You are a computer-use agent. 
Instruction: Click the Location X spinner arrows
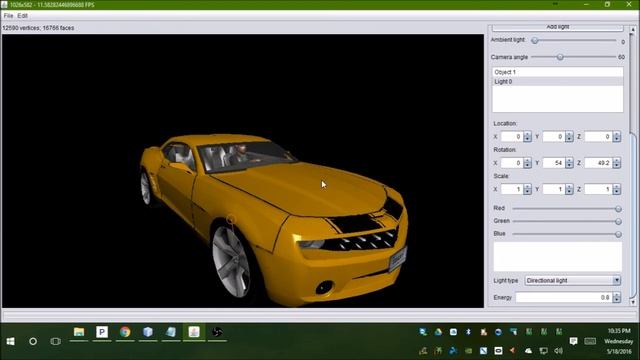point(527,137)
